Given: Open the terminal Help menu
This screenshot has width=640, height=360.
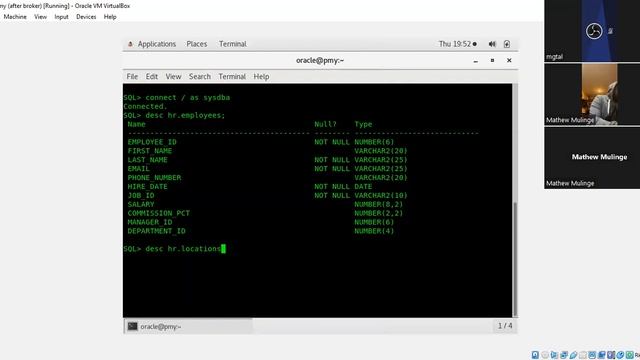Looking at the screenshot, I should 261,76.
